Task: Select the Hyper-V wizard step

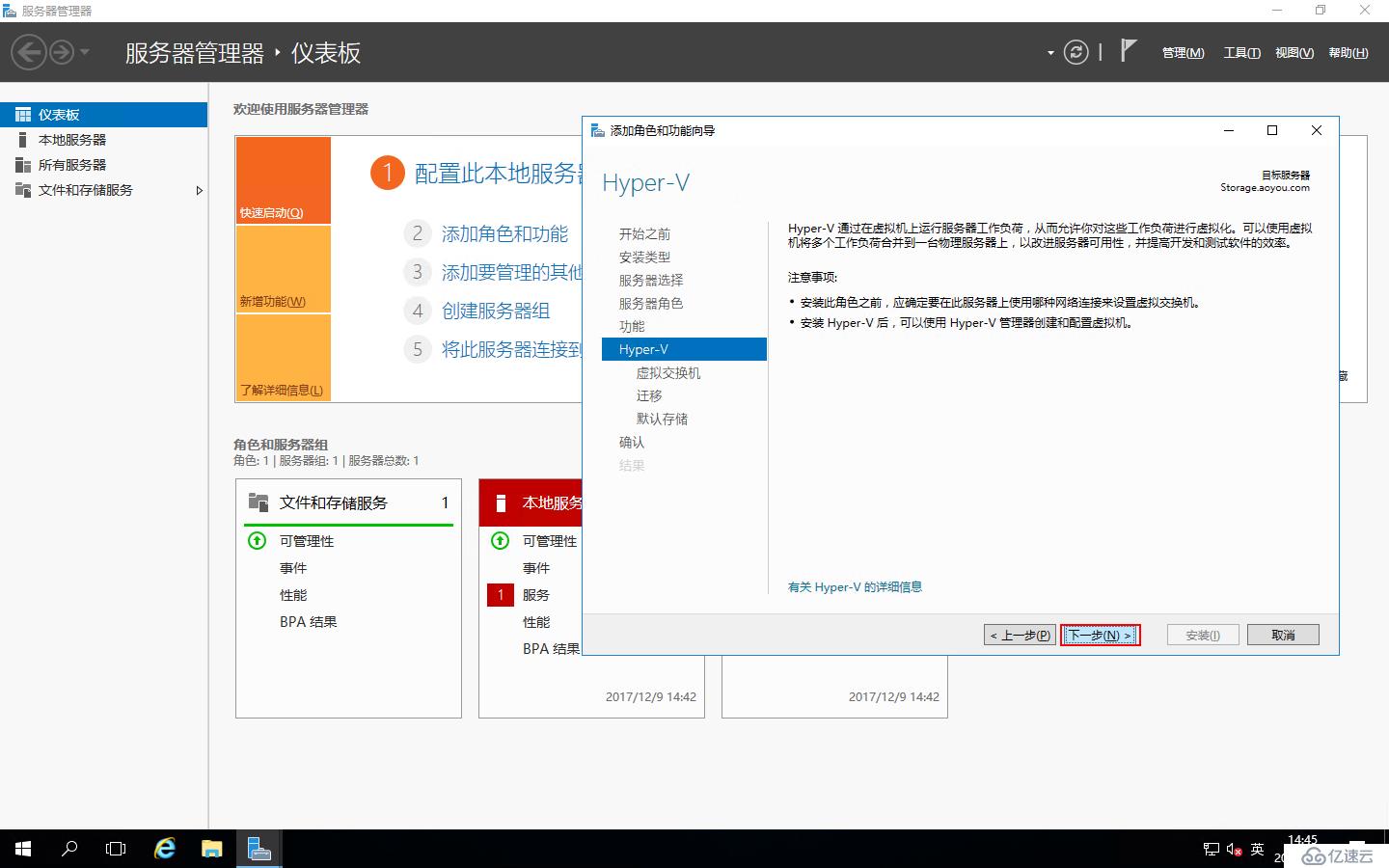Action: 684,349
